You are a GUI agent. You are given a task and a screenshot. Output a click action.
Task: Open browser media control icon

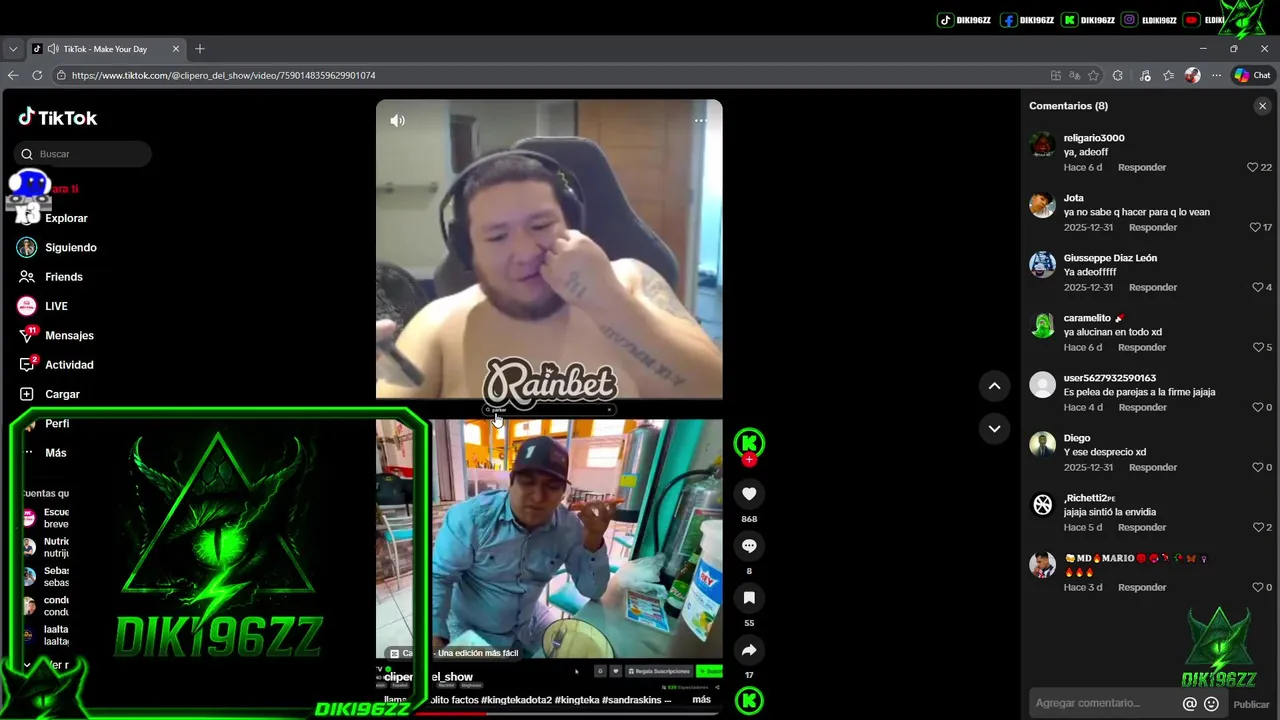[x=1145, y=75]
